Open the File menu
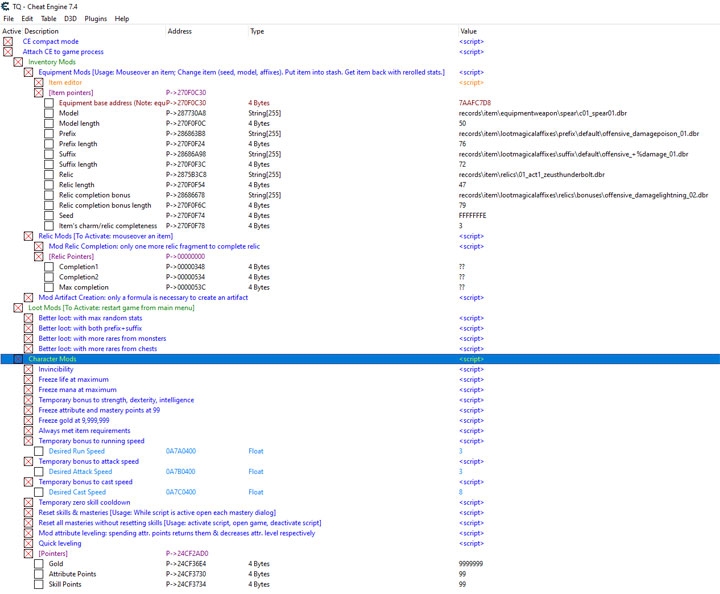The height and width of the screenshot is (594, 720). click(x=8, y=18)
